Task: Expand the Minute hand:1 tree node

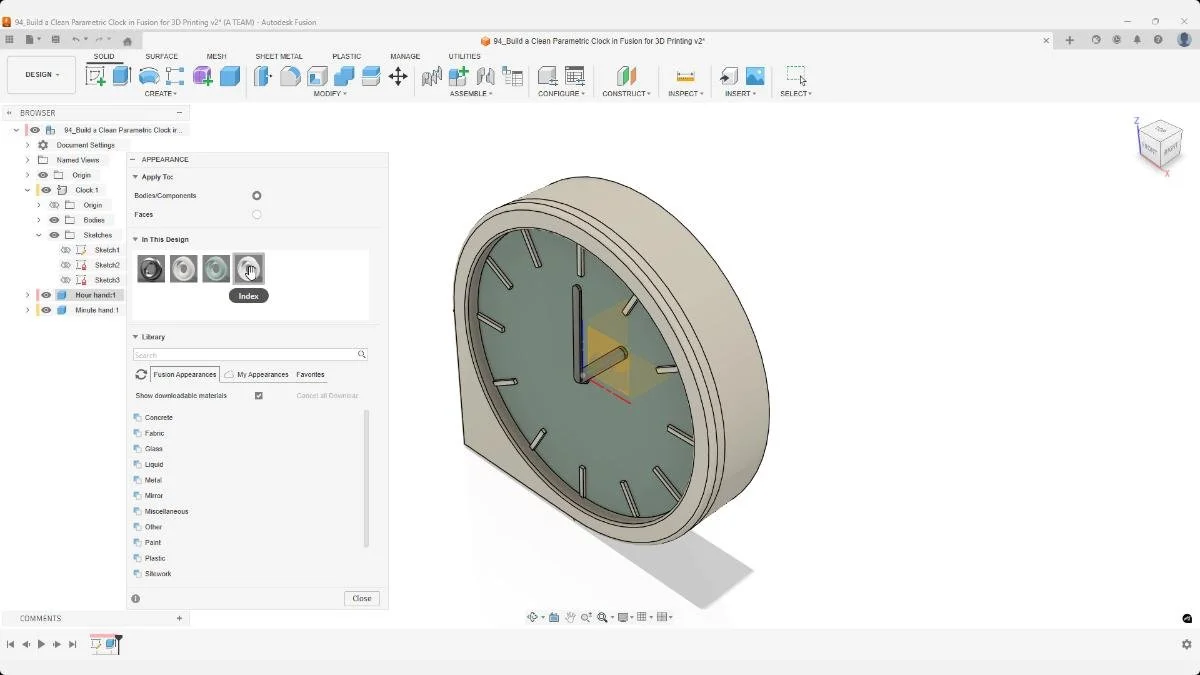Action: pos(27,310)
